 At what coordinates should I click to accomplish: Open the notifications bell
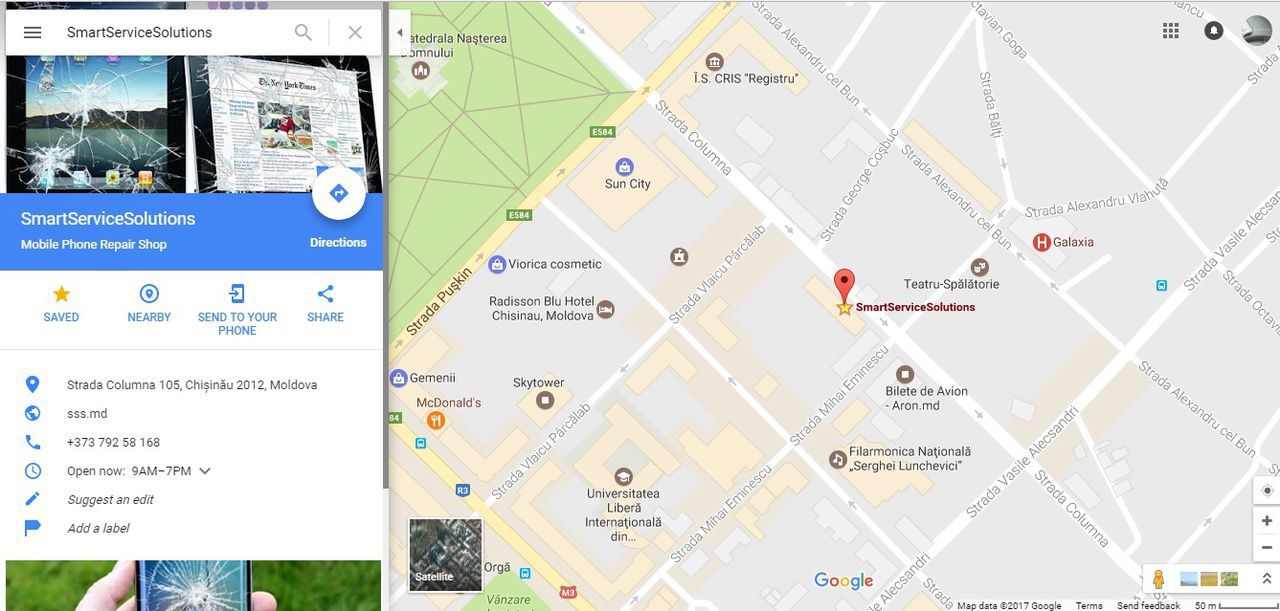(x=1213, y=31)
